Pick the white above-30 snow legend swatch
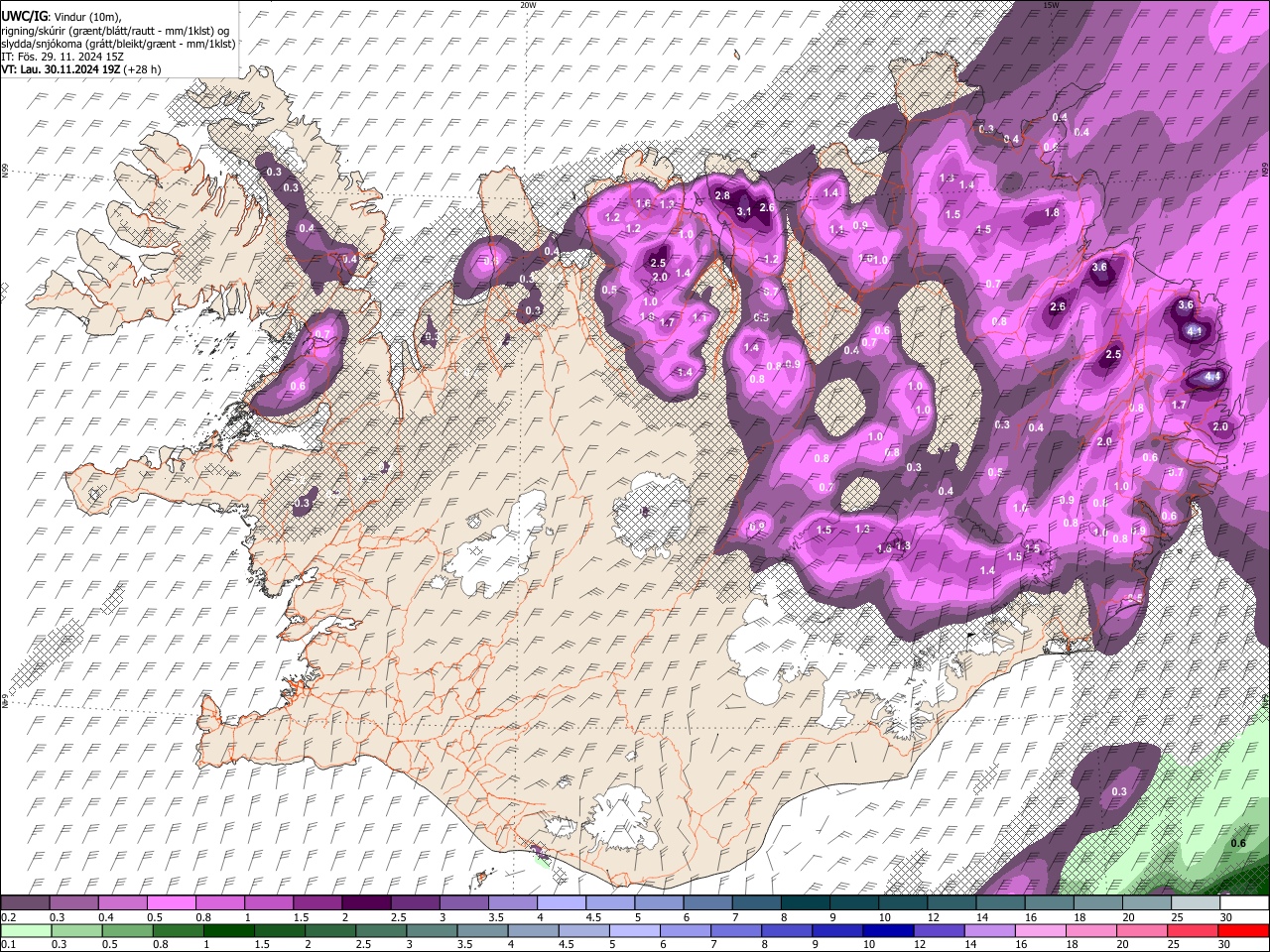 tap(1244, 903)
